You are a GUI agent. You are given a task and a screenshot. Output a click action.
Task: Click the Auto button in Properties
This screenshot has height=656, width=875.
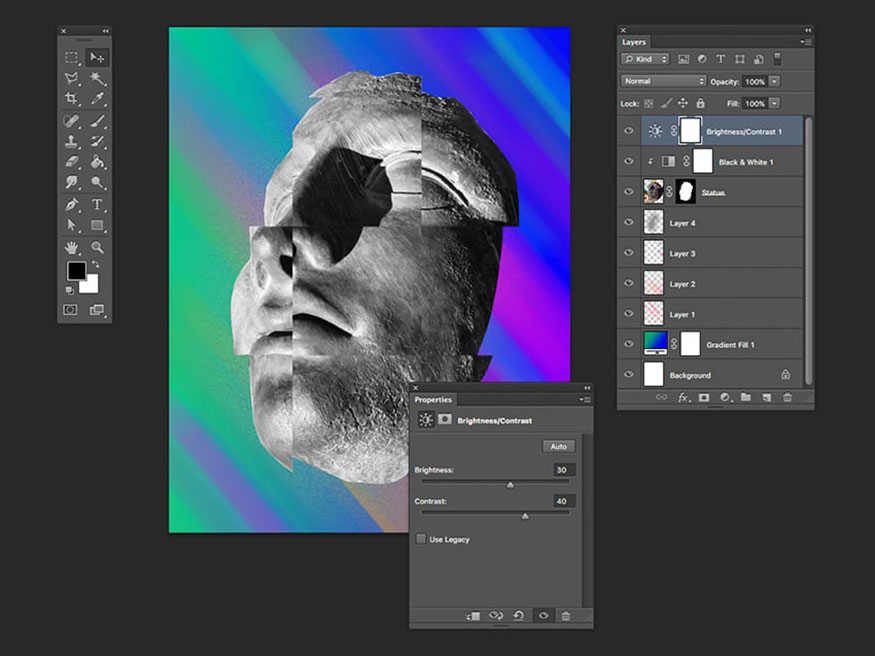(559, 446)
